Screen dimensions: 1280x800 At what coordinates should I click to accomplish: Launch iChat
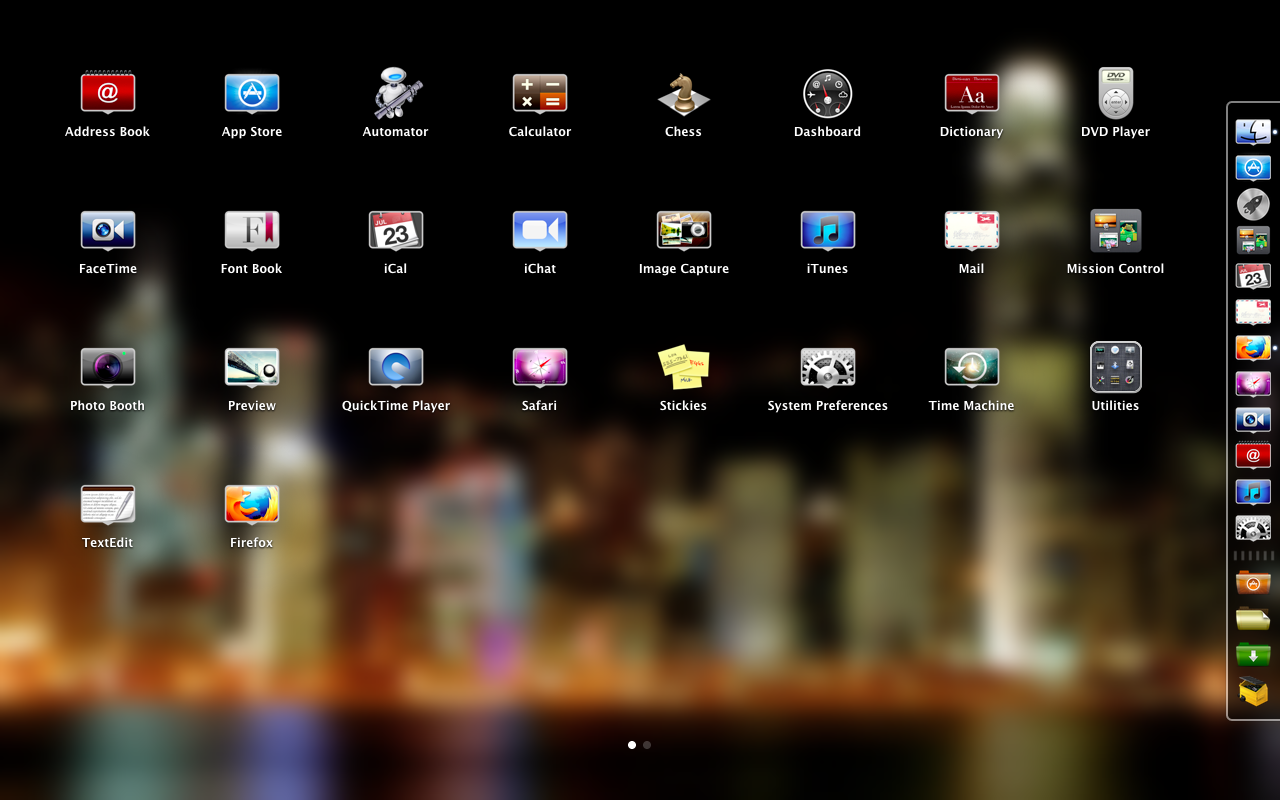[540, 231]
